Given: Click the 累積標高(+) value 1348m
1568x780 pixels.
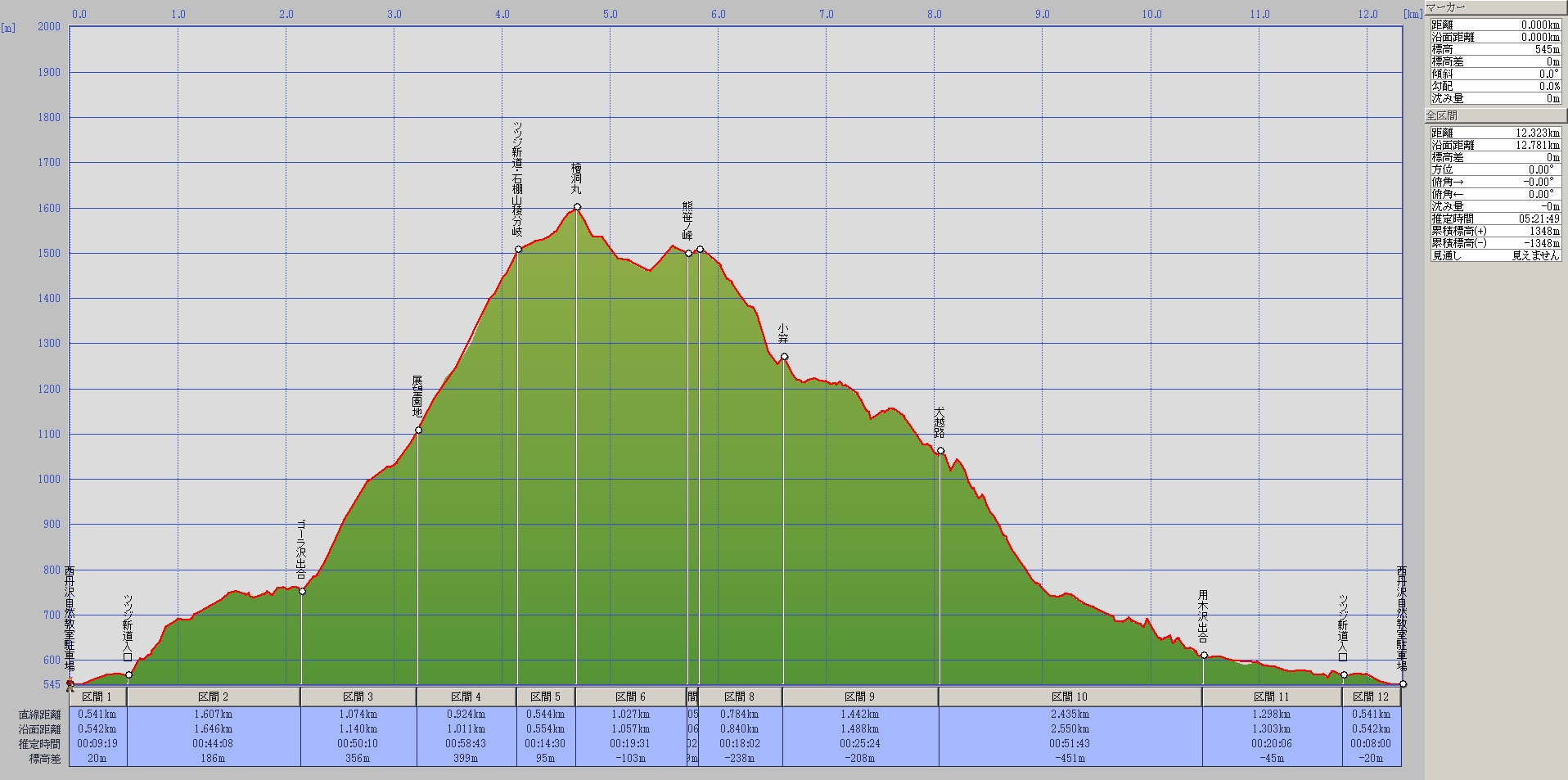Looking at the screenshot, I should 1543,231.
